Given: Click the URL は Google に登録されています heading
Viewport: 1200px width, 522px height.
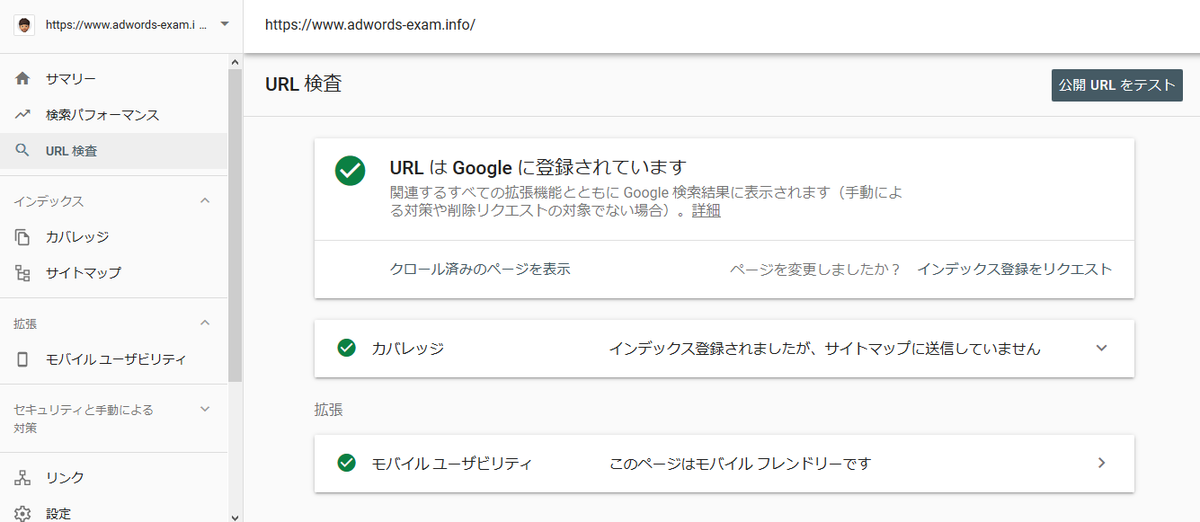Looking at the screenshot, I should click(538, 167).
